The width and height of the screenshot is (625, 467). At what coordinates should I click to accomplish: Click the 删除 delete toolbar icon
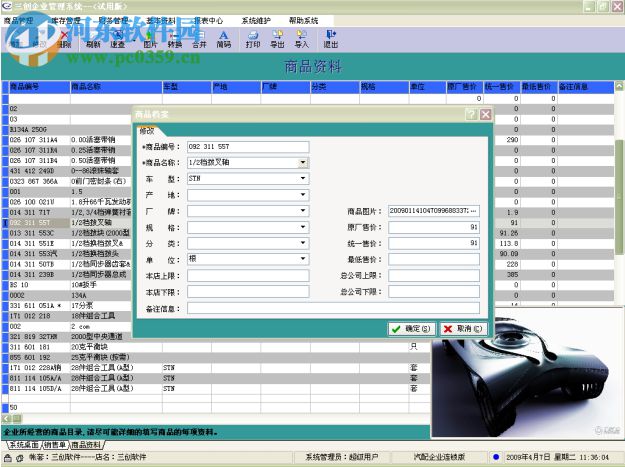coord(64,39)
